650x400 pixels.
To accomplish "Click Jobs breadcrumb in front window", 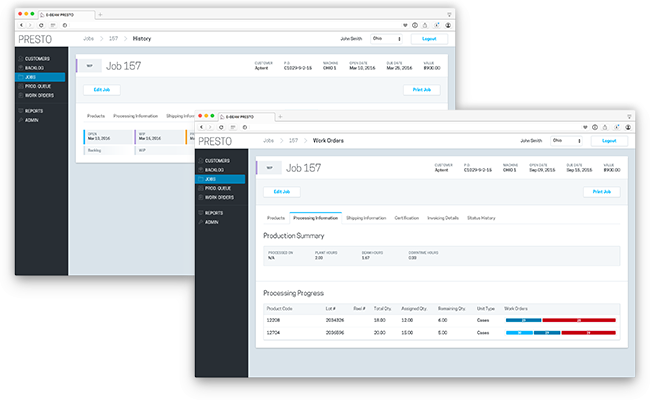I will 269,141.
